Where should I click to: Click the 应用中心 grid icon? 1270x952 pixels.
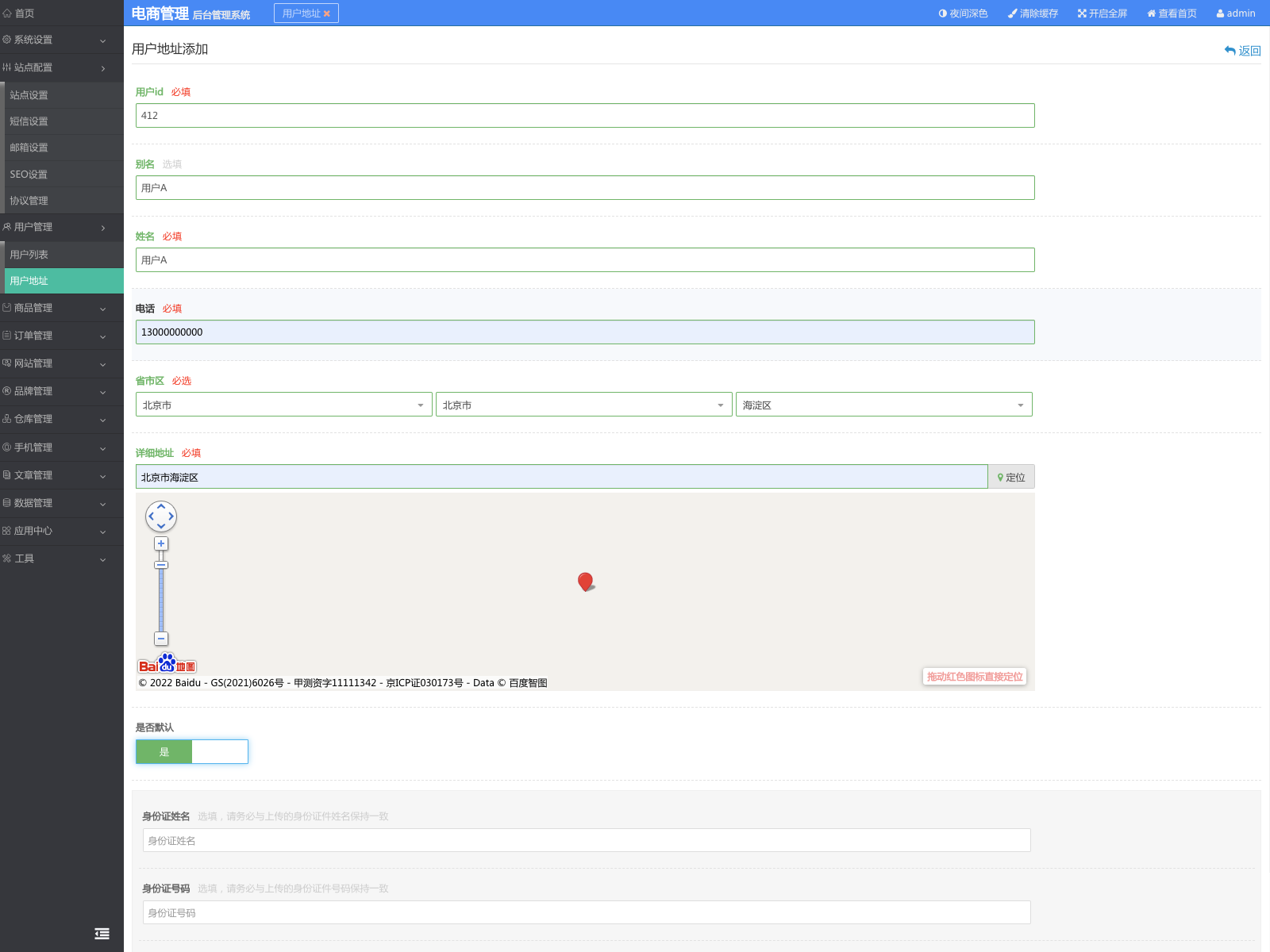(x=7, y=531)
